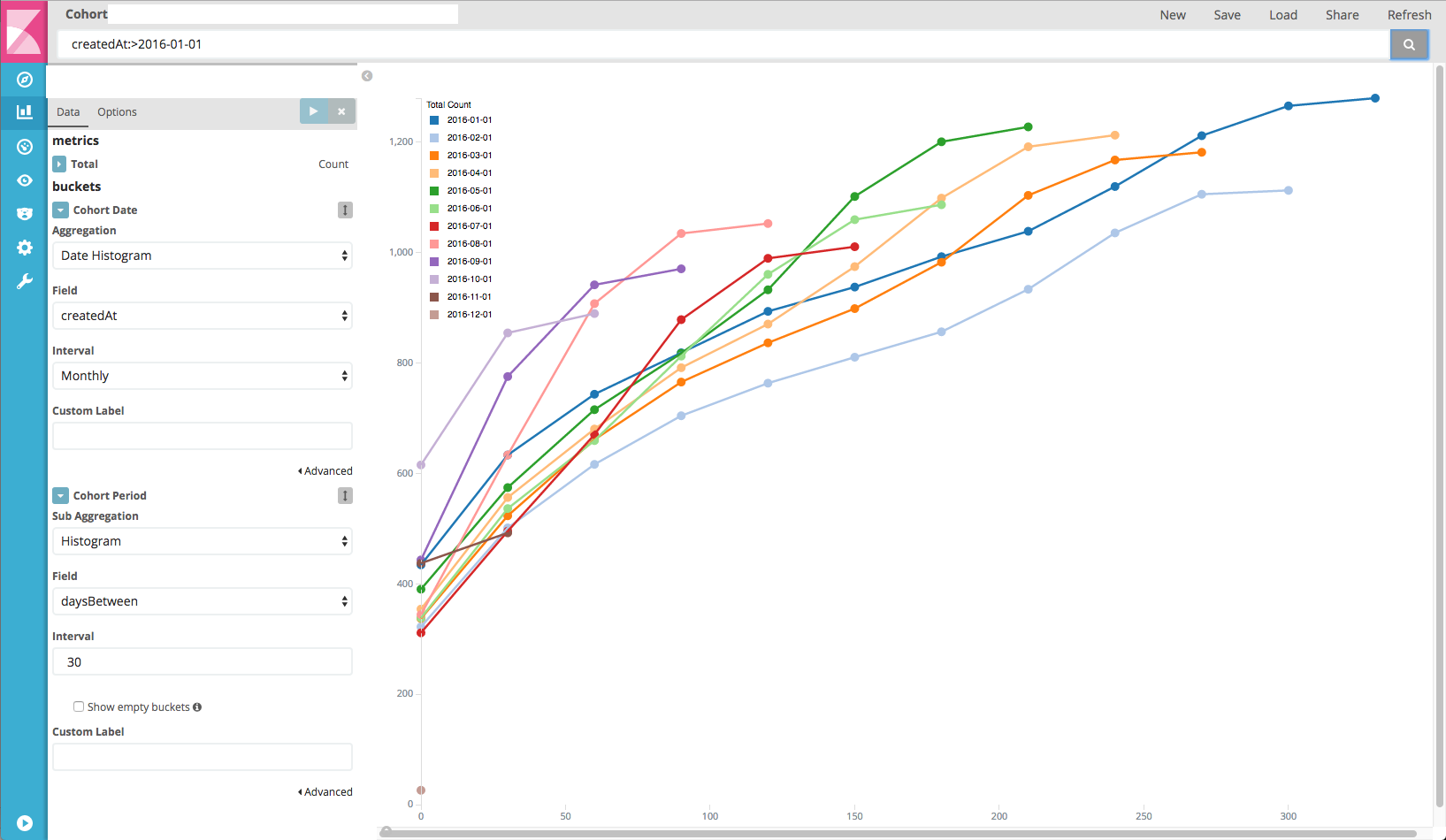Image resolution: width=1446 pixels, height=840 pixels.
Task: Click the Share link in top bar
Action: point(1342,15)
